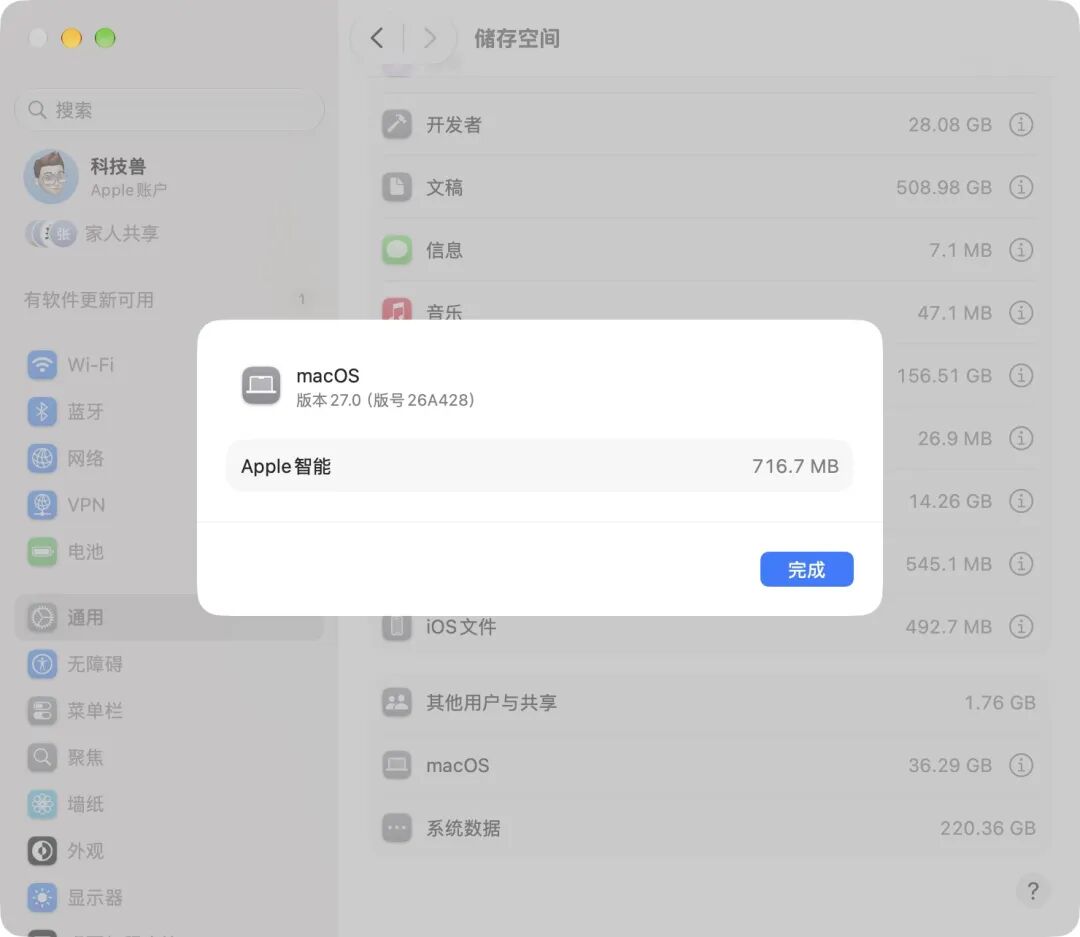Go forward with the right chevron button

click(430, 38)
